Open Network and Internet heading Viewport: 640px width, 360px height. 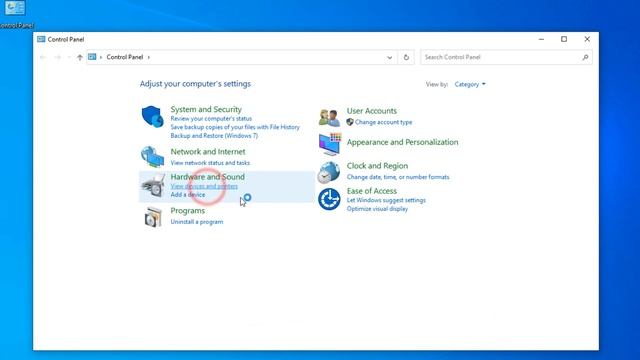[208, 151]
